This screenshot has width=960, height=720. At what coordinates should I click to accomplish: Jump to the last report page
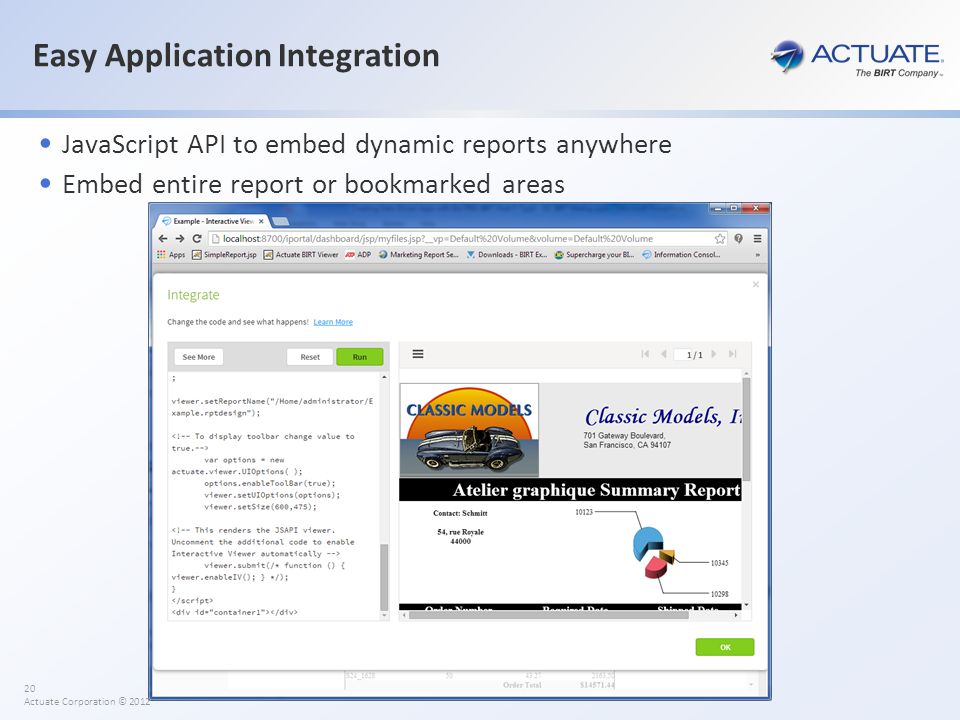(x=732, y=354)
